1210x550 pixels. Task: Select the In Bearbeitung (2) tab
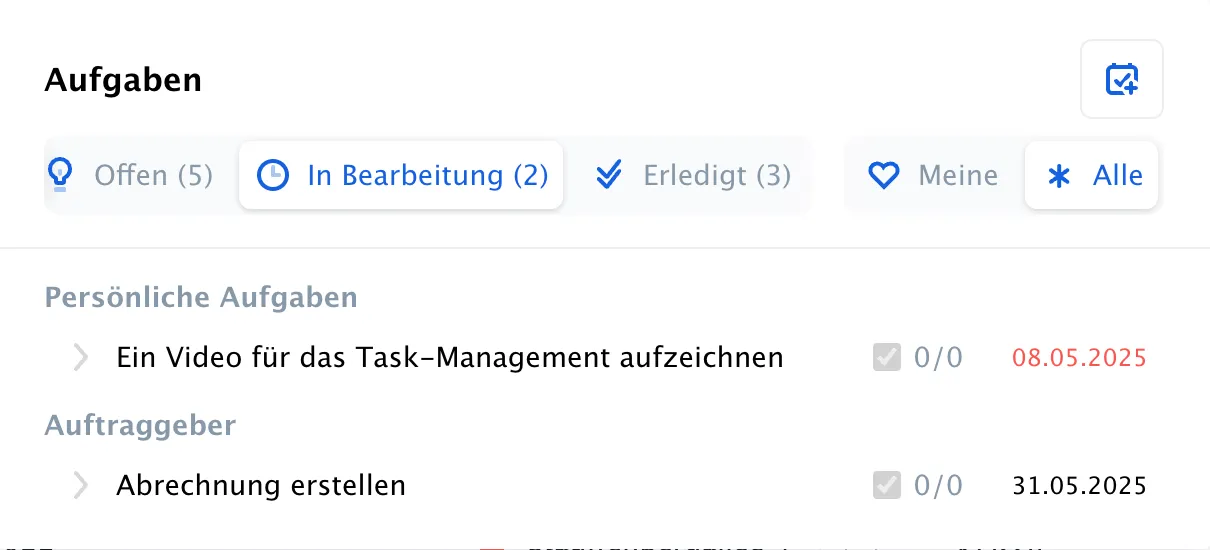click(401, 176)
